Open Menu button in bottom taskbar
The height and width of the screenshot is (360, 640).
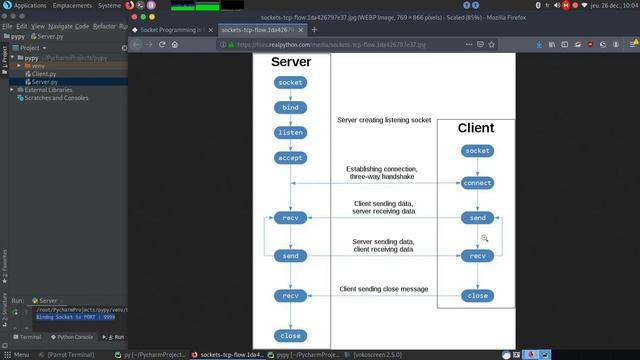click(16, 355)
